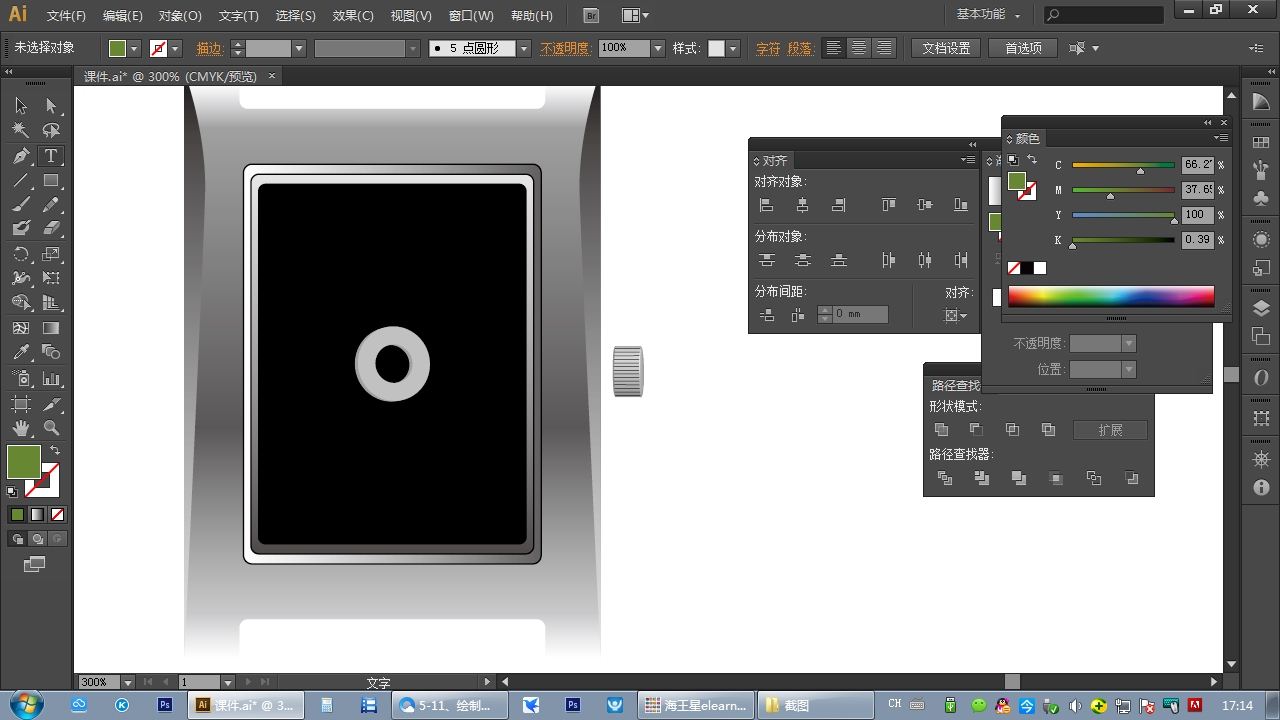Screen dimensions: 1280x720
Task: Open the 文件(F) menu
Action: [66, 16]
